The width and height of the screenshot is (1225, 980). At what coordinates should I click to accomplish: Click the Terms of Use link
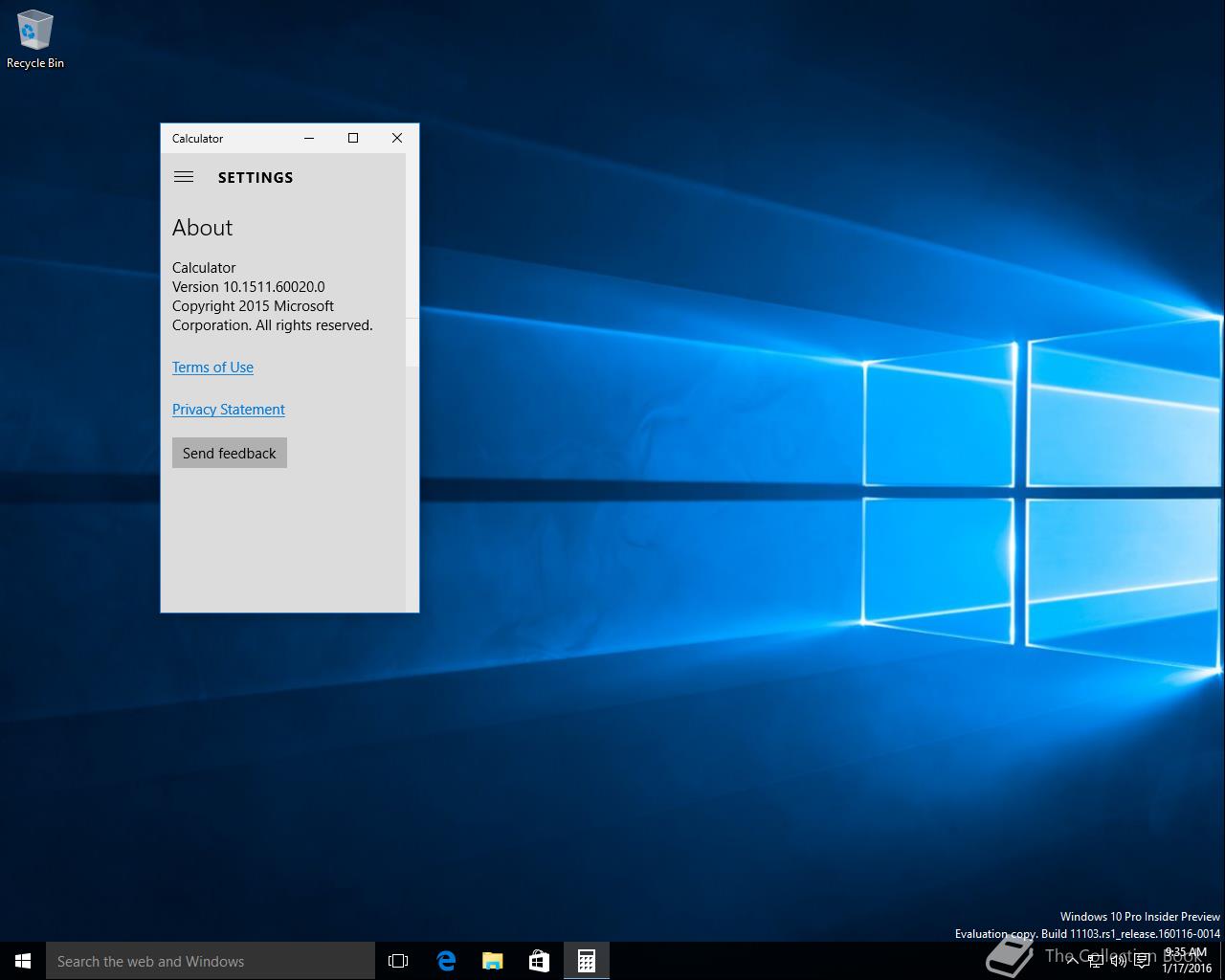tap(212, 367)
